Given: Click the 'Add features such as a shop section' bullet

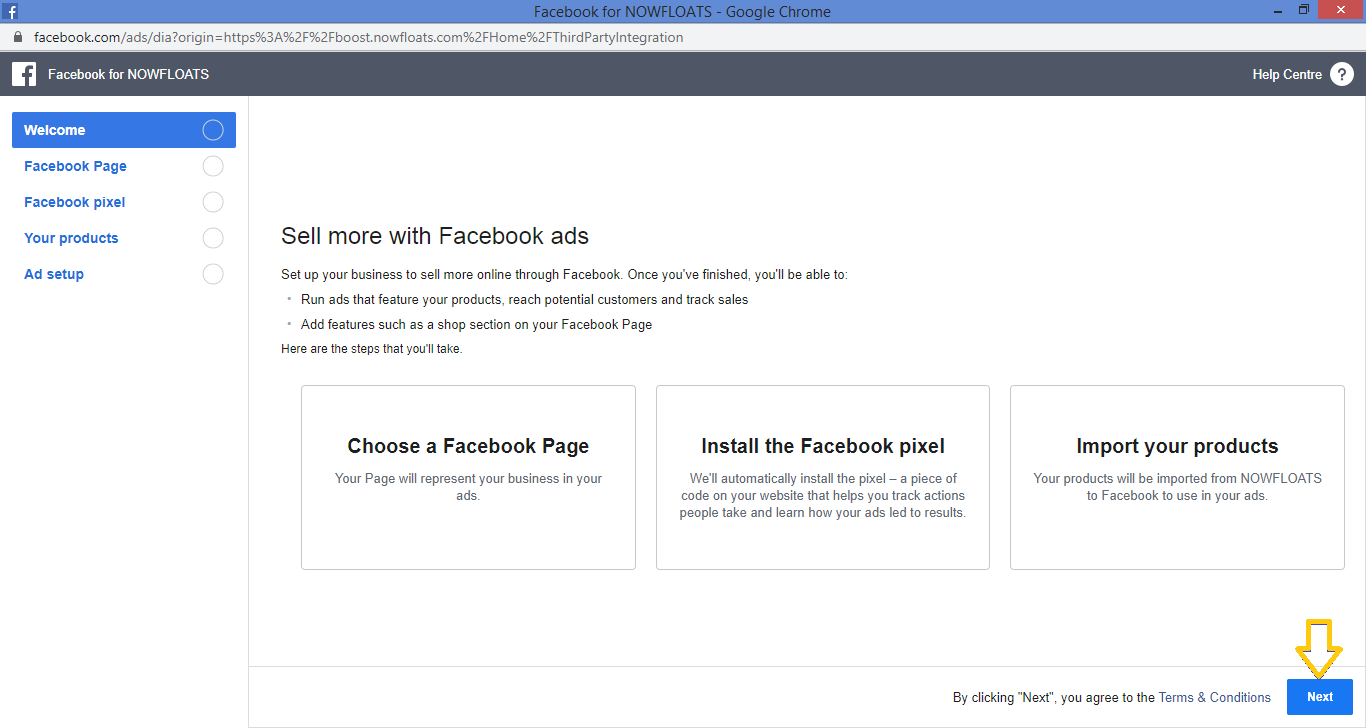Looking at the screenshot, I should tap(476, 324).
